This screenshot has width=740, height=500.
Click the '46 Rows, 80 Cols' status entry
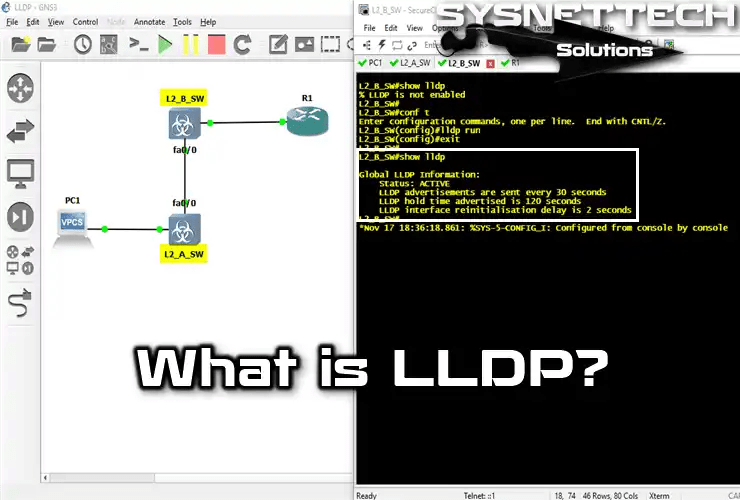pos(610,495)
